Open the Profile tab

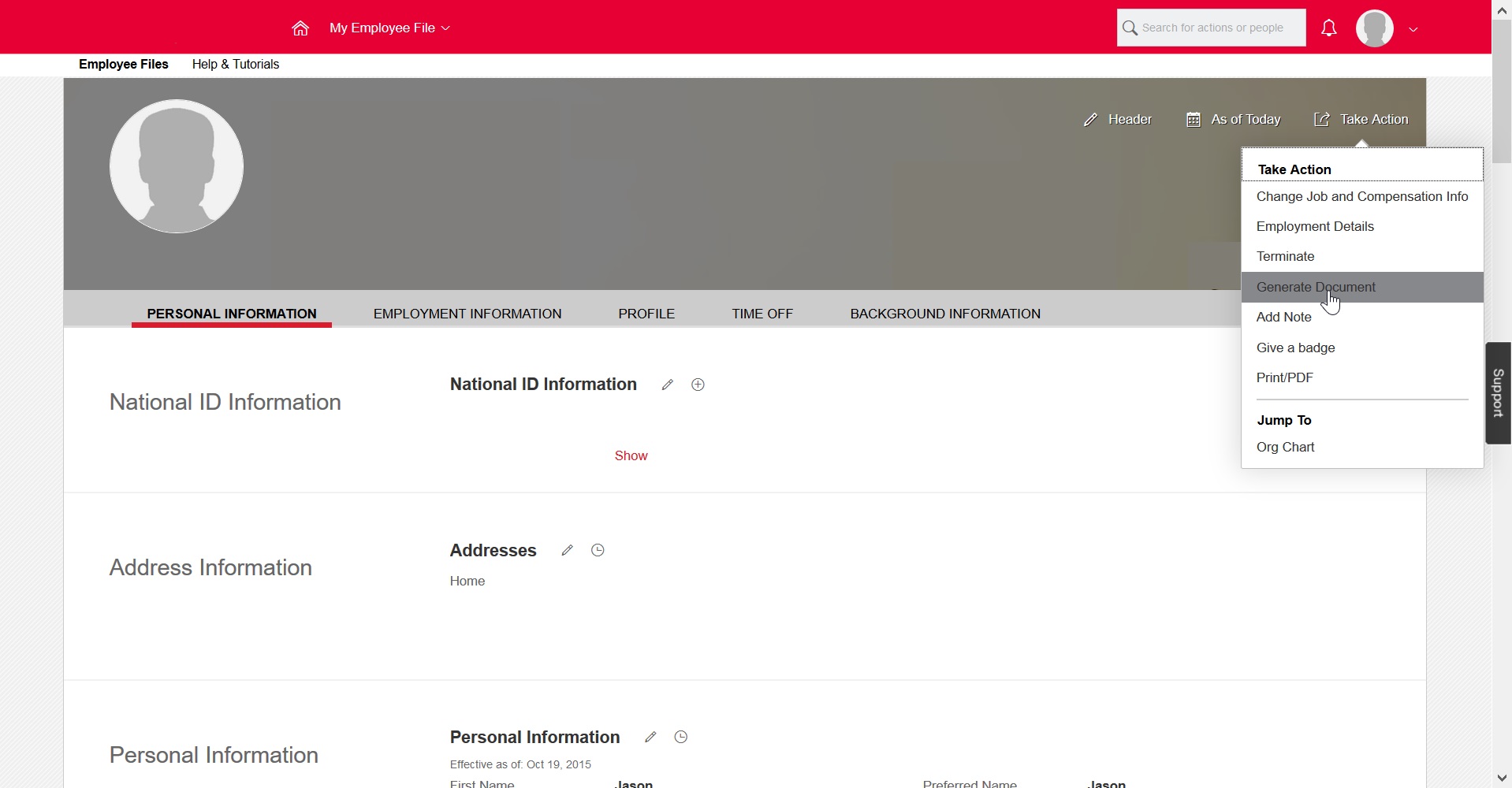pos(646,314)
